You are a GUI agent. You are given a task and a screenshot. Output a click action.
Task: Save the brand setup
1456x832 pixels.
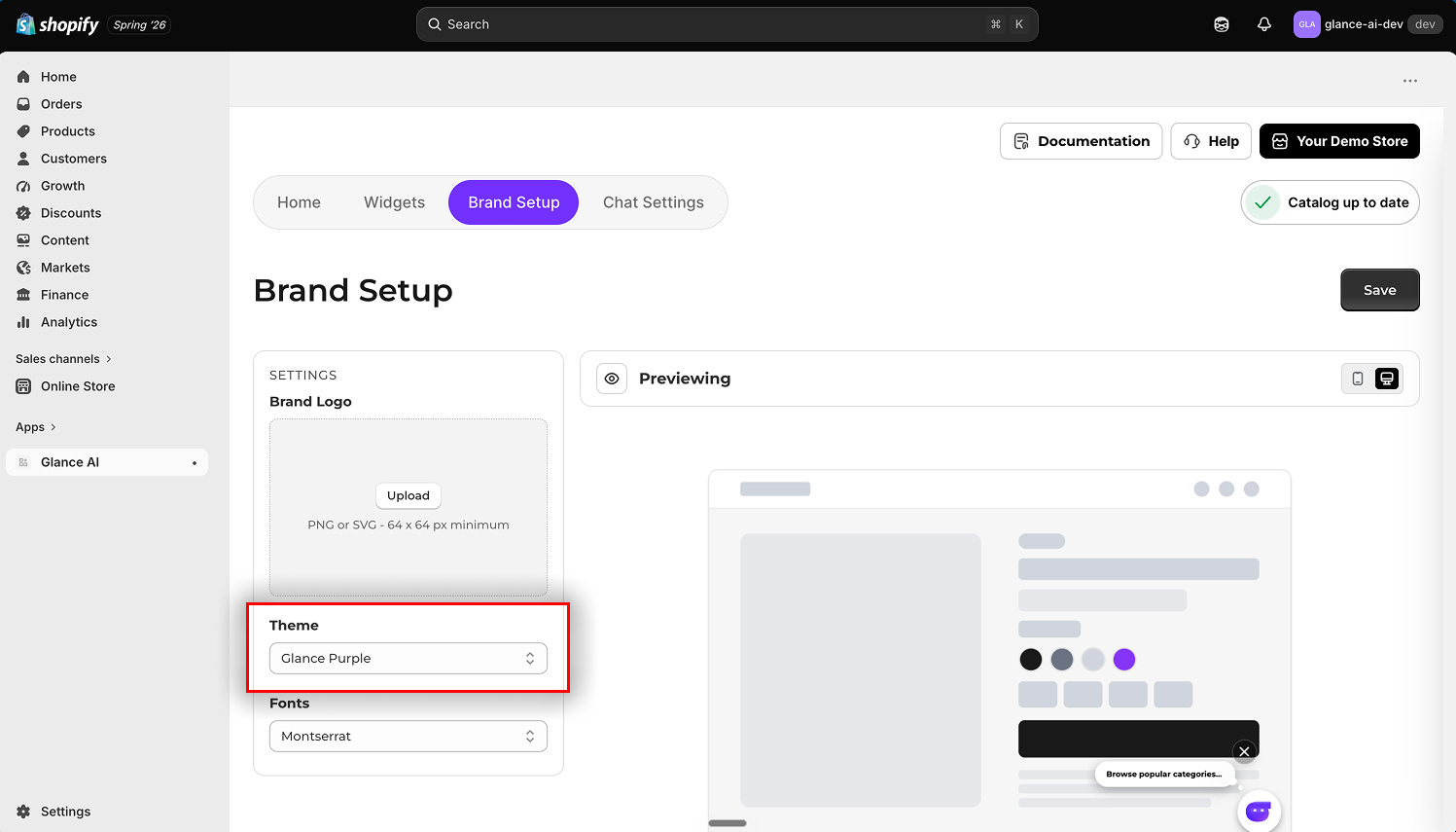tap(1380, 290)
